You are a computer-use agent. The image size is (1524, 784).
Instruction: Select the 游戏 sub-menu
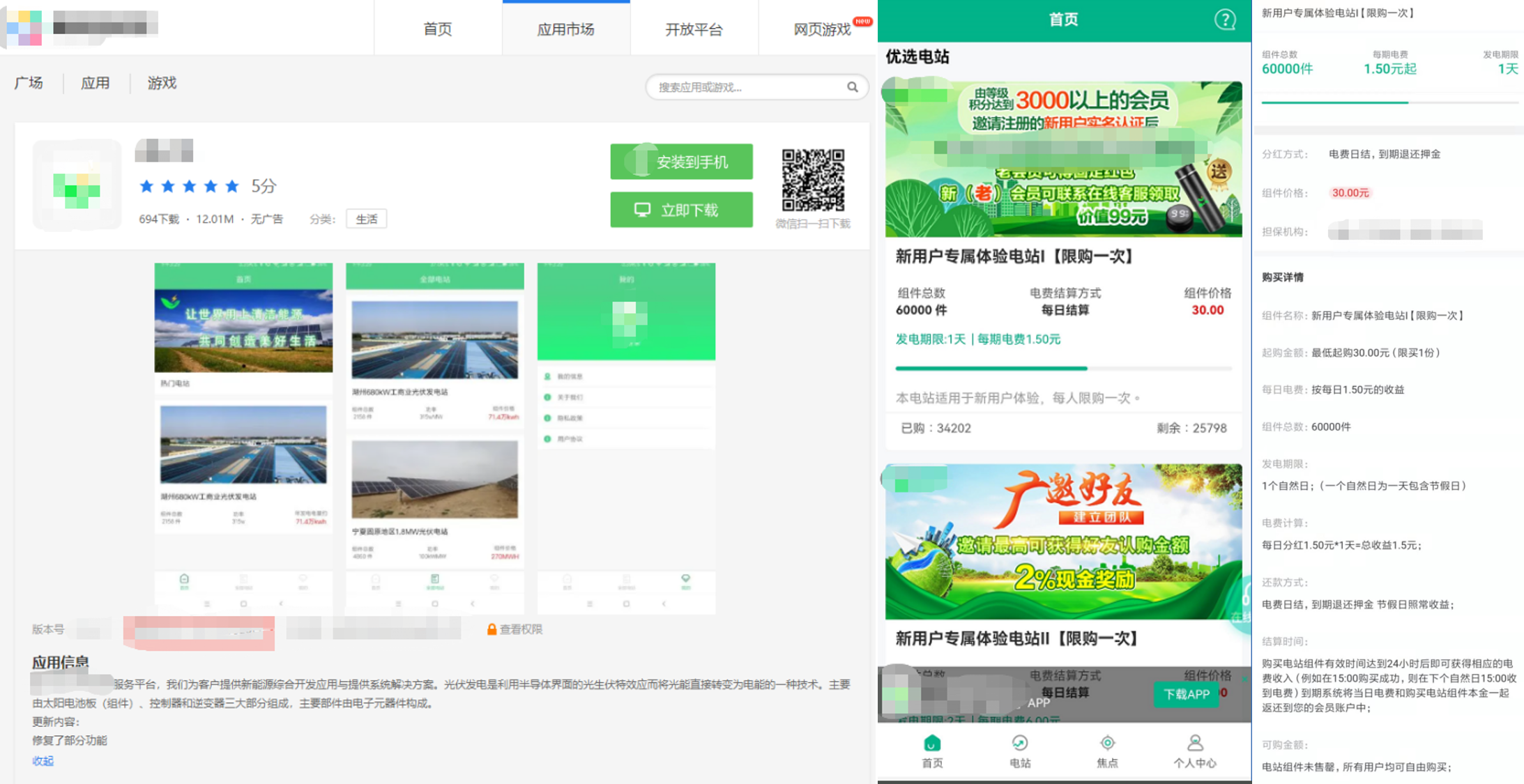click(162, 83)
